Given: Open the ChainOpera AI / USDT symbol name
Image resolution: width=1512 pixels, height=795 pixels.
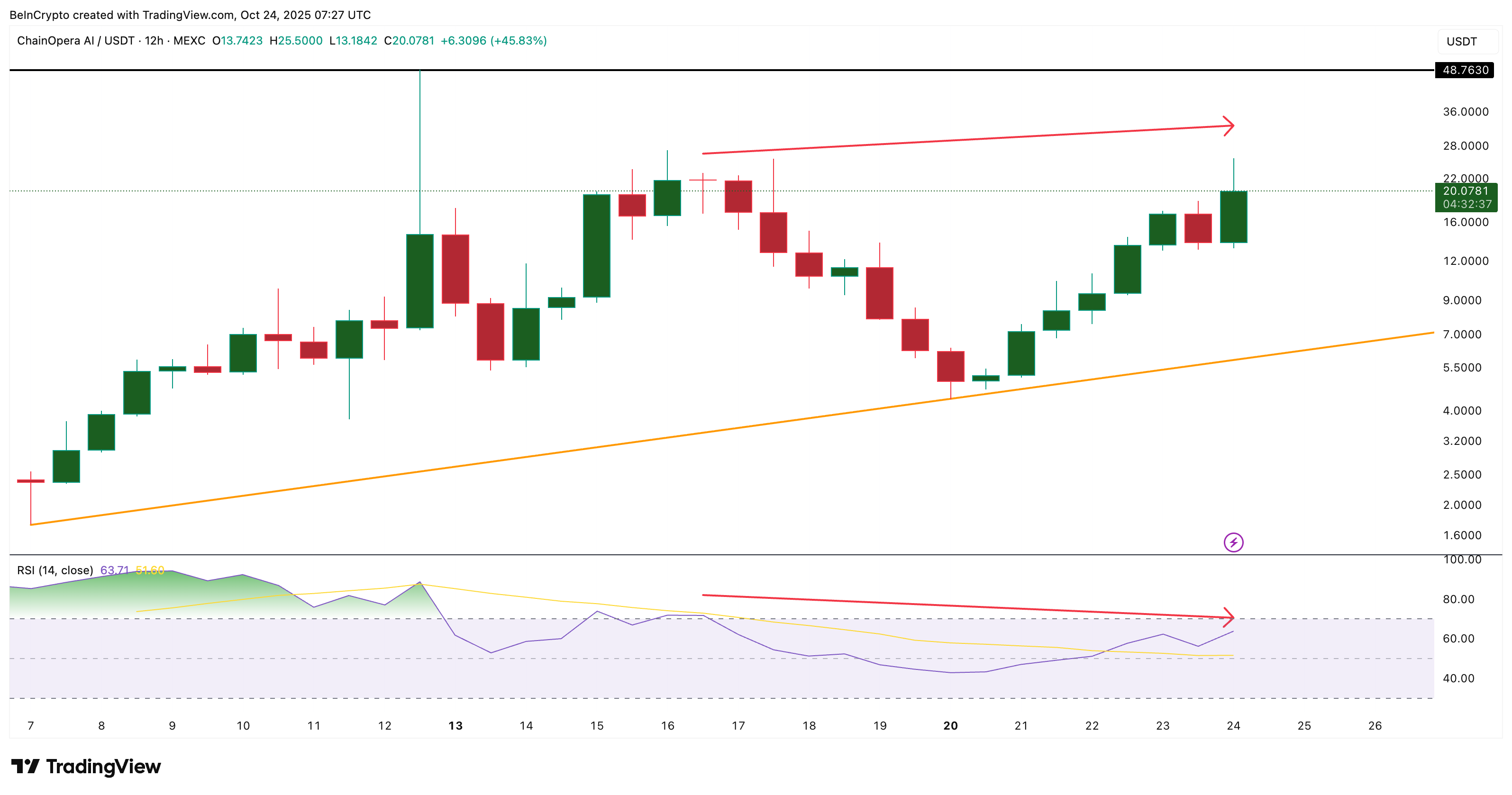Looking at the screenshot, I should (x=75, y=42).
